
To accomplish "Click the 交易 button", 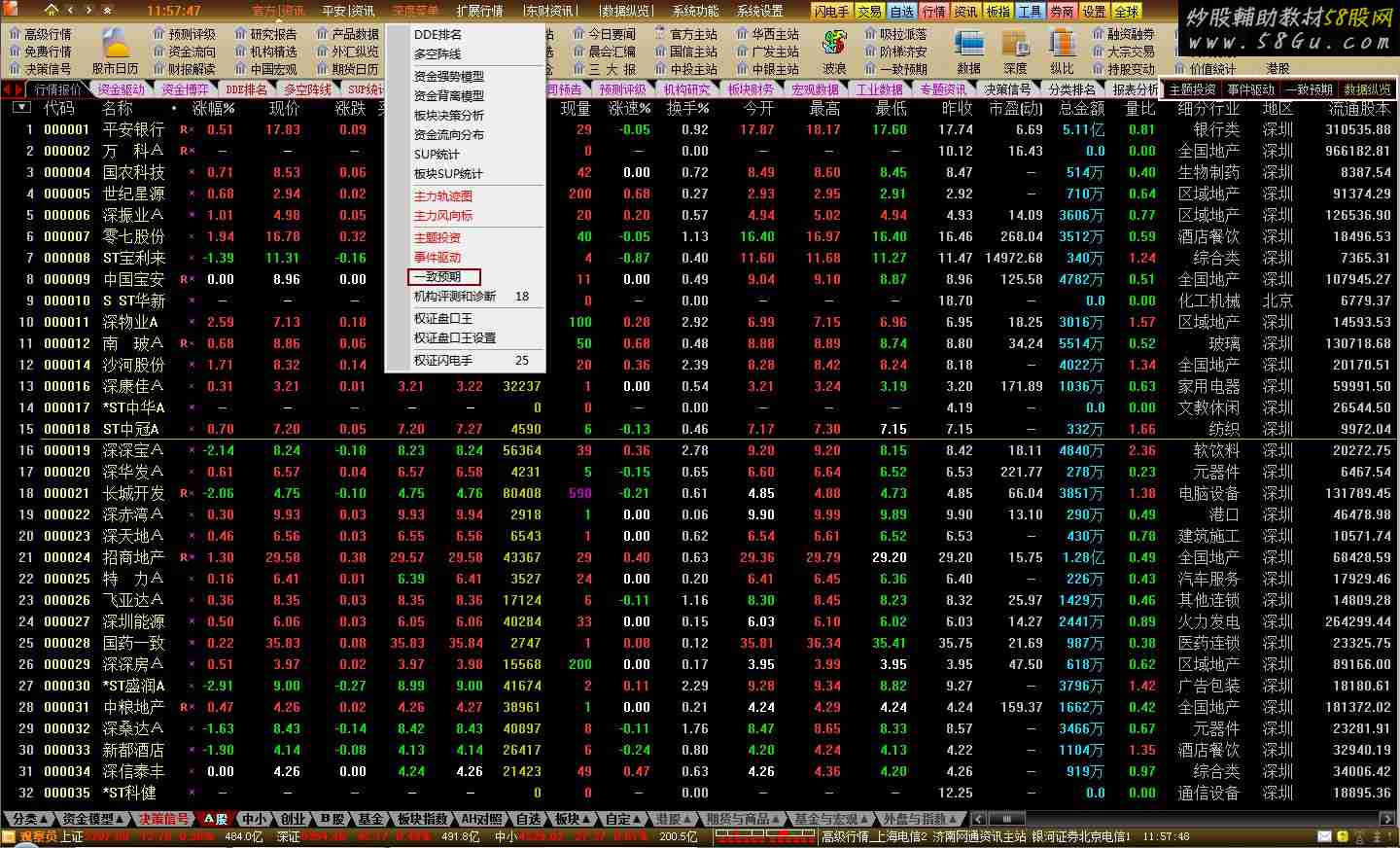I will (x=870, y=11).
